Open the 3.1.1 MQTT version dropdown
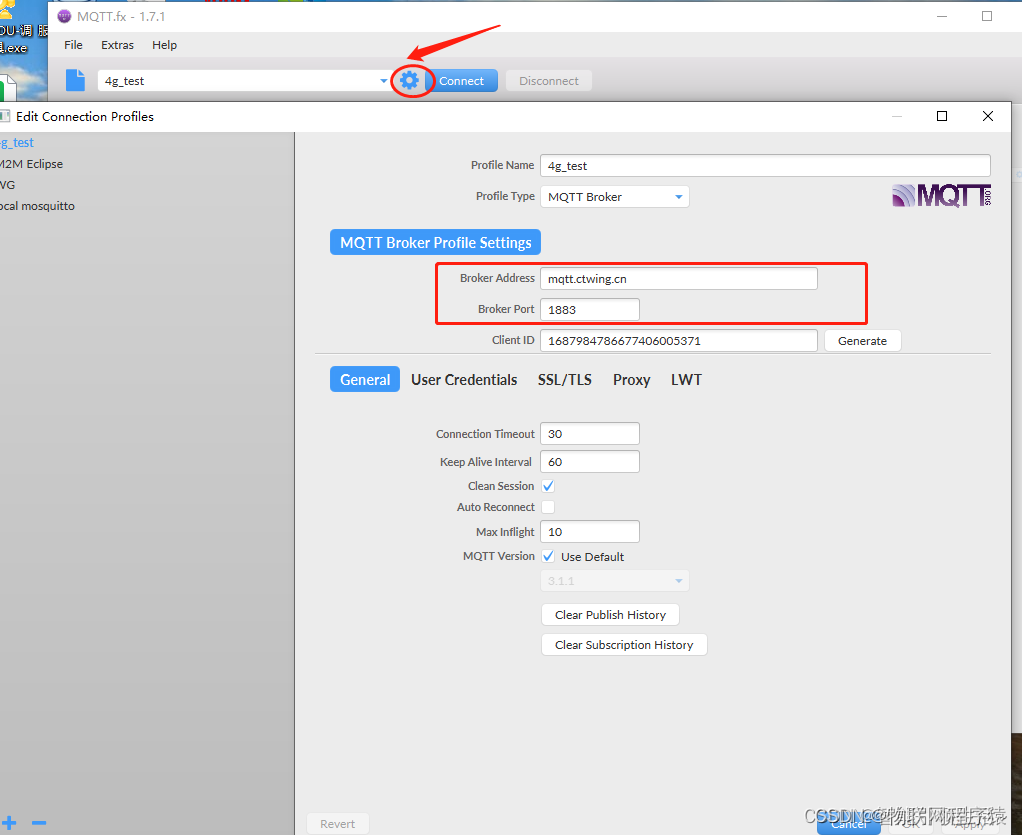The image size is (1022, 835). tap(614, 581)
